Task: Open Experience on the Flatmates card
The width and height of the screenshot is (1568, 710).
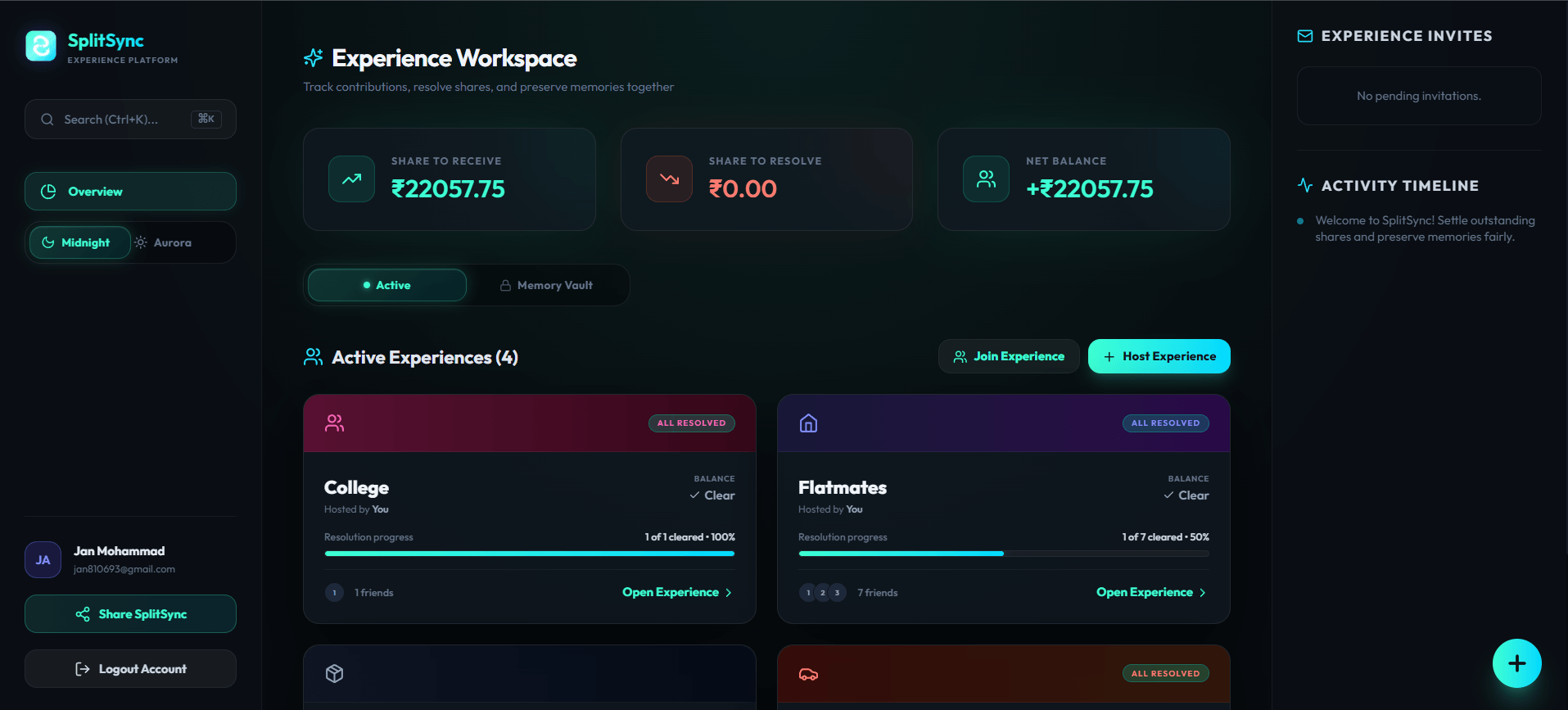Action: point(1151,592)
